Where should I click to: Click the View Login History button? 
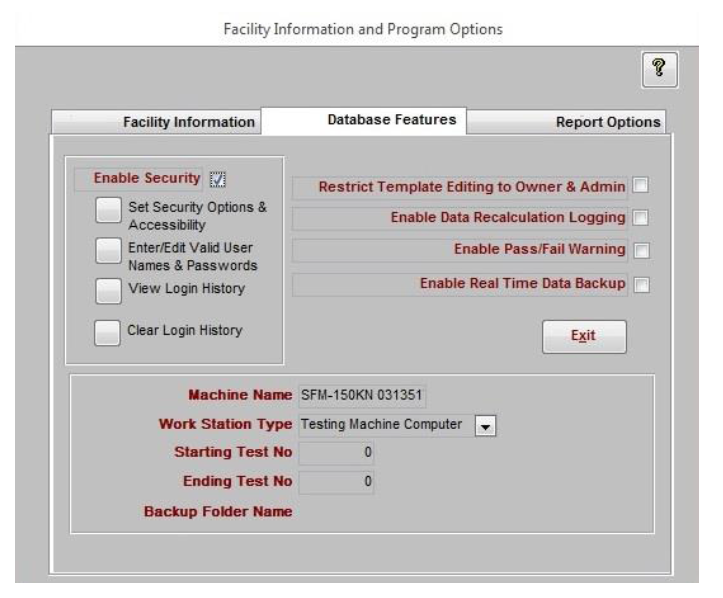(x=108, y=291)
